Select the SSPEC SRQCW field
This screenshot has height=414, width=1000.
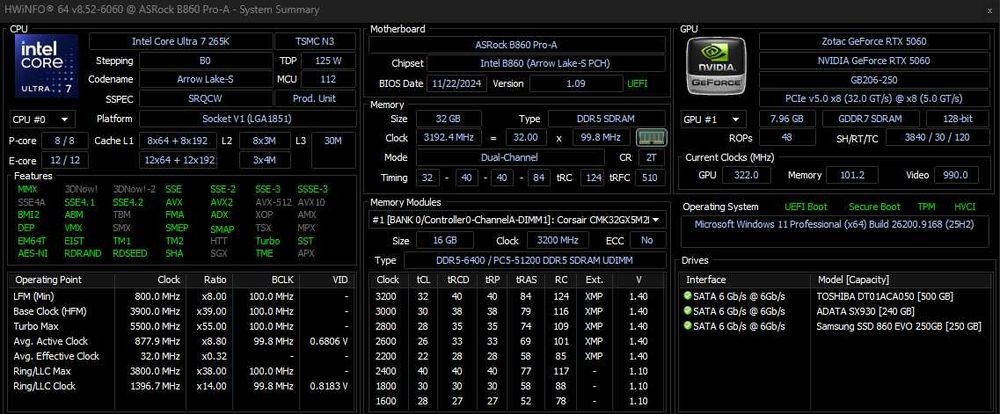[205, 99]
